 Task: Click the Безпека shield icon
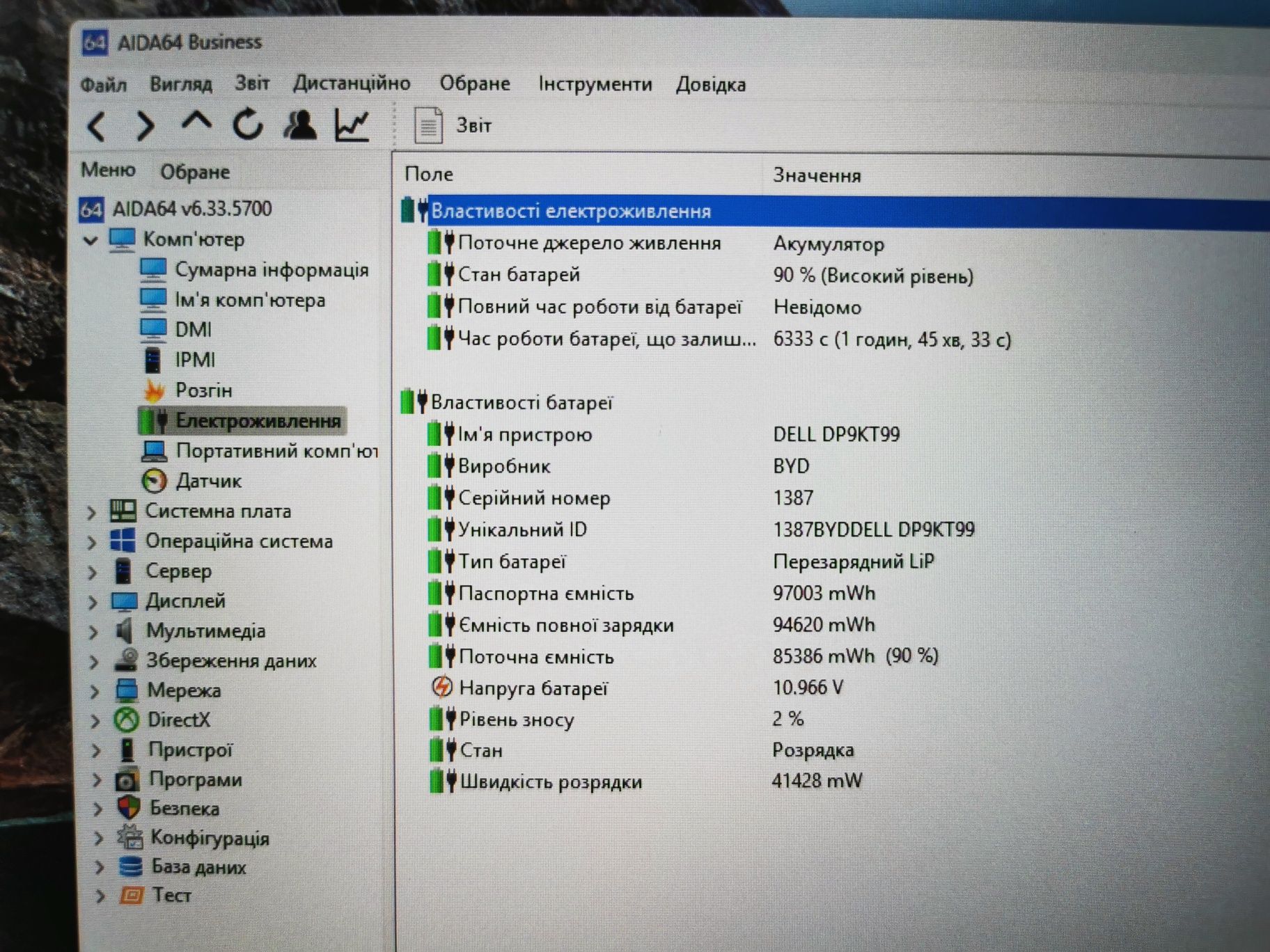(129, 809)
